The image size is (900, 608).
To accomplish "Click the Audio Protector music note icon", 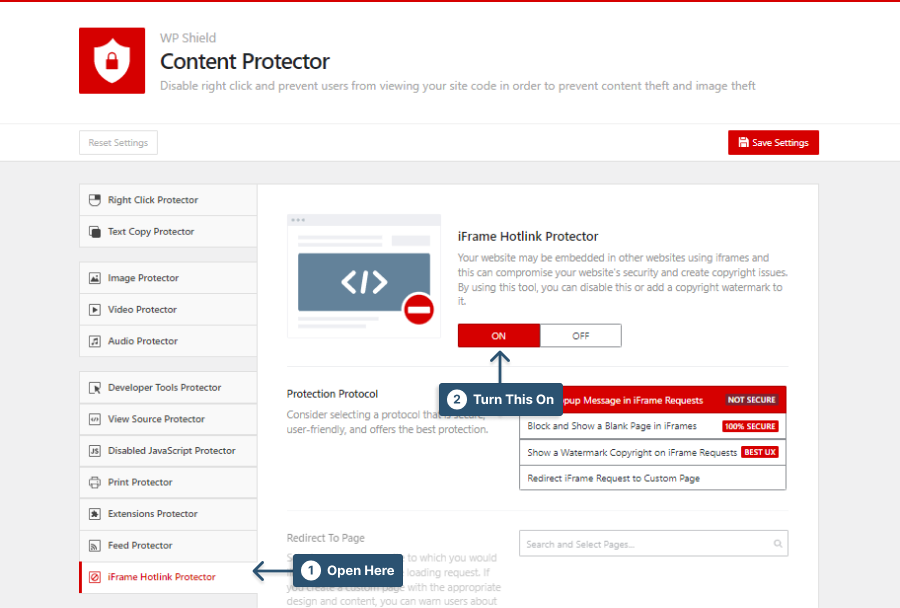I will tap(95, 341).
